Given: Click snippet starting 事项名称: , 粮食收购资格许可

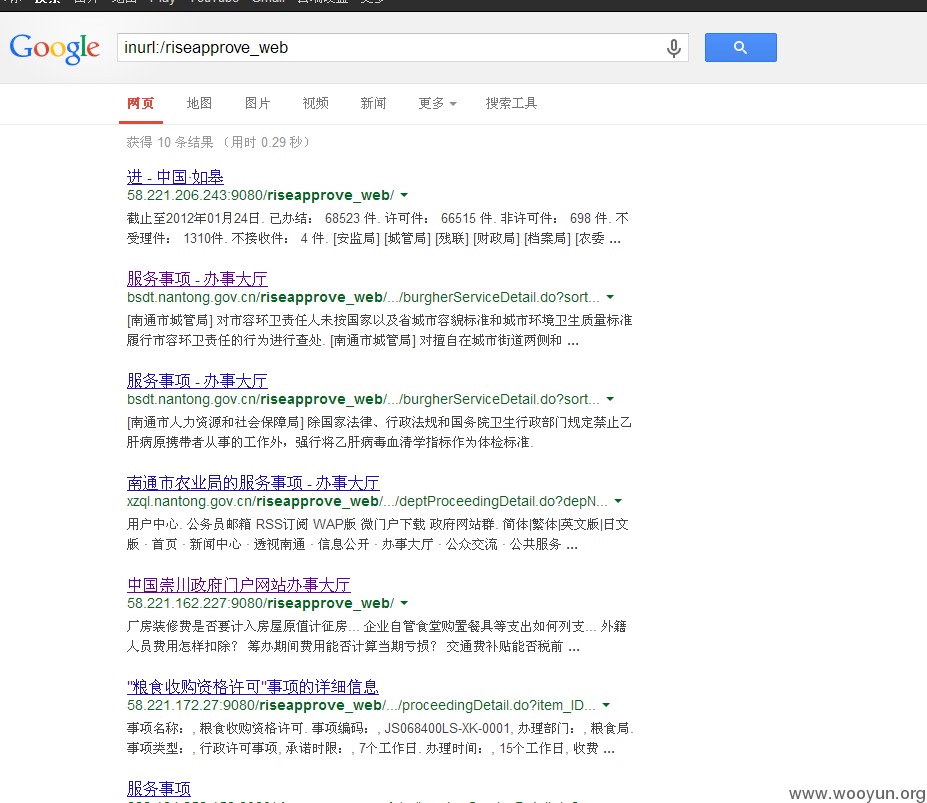Looking at the screenshot, I should (380, 738).
